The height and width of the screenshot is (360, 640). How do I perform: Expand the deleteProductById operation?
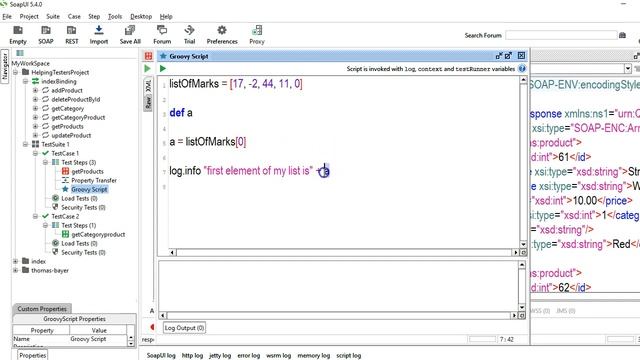(35, 99)
